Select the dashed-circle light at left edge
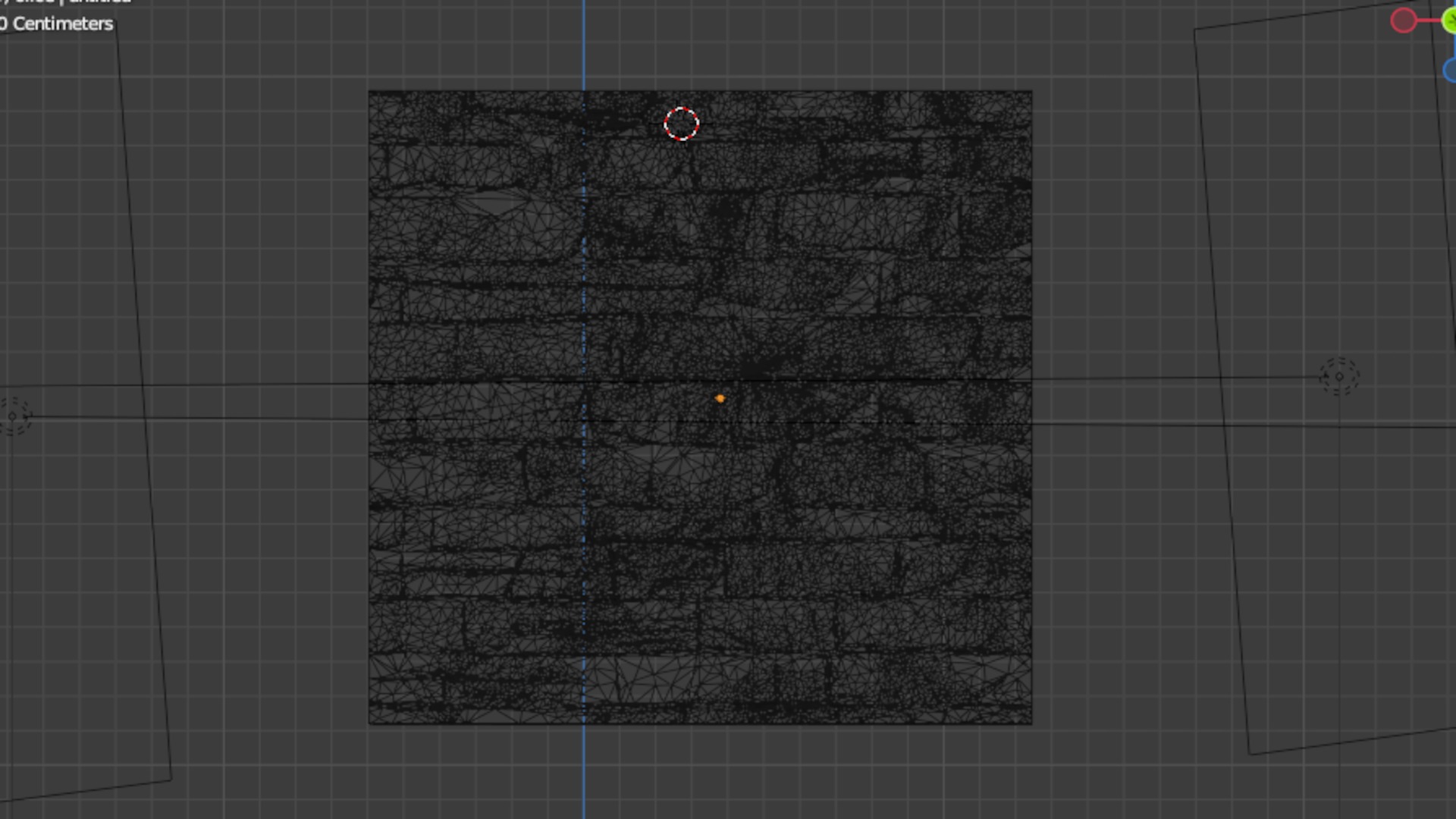Screen dimensions: 1456x819 pyautogui.click(x=13, y=416)
